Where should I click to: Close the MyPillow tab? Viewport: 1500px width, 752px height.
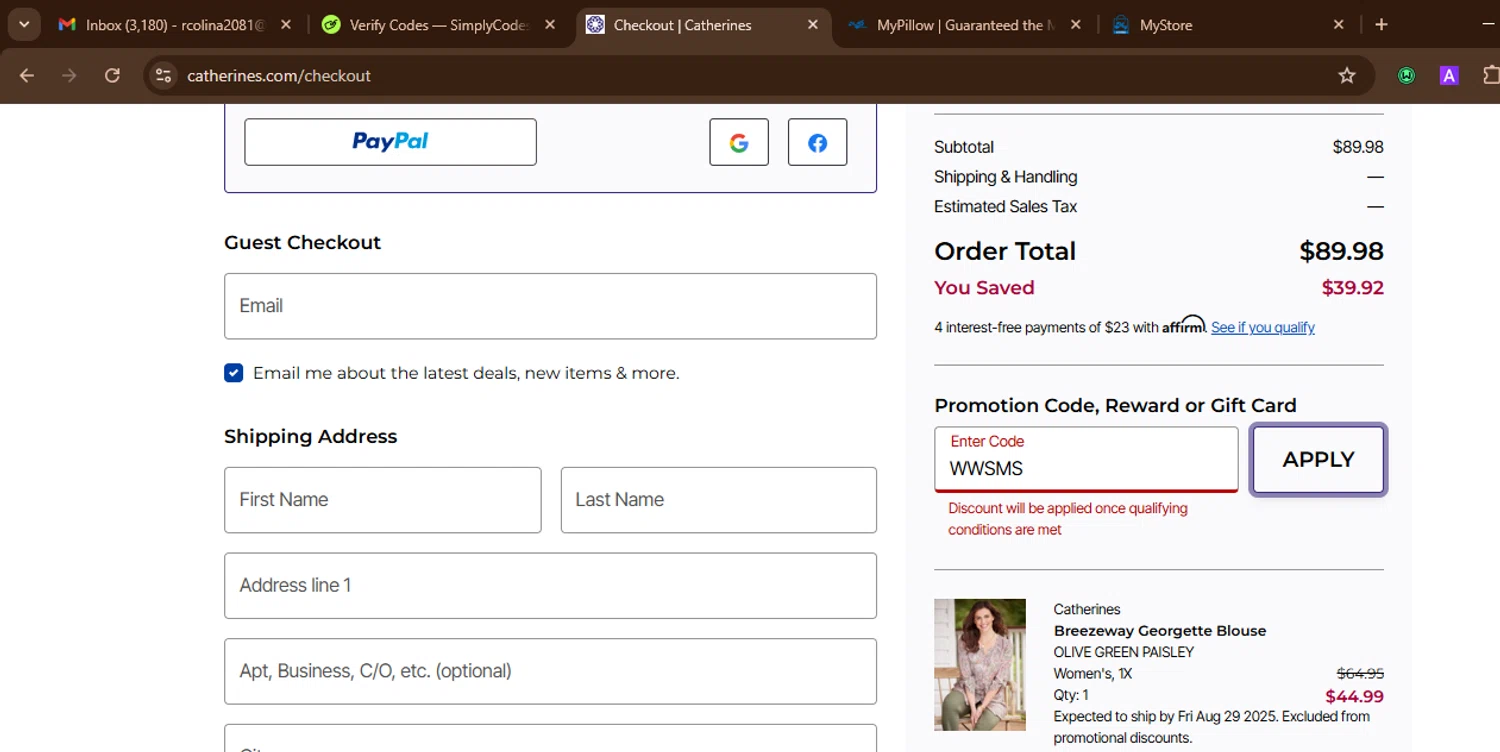coord(1076,25)
